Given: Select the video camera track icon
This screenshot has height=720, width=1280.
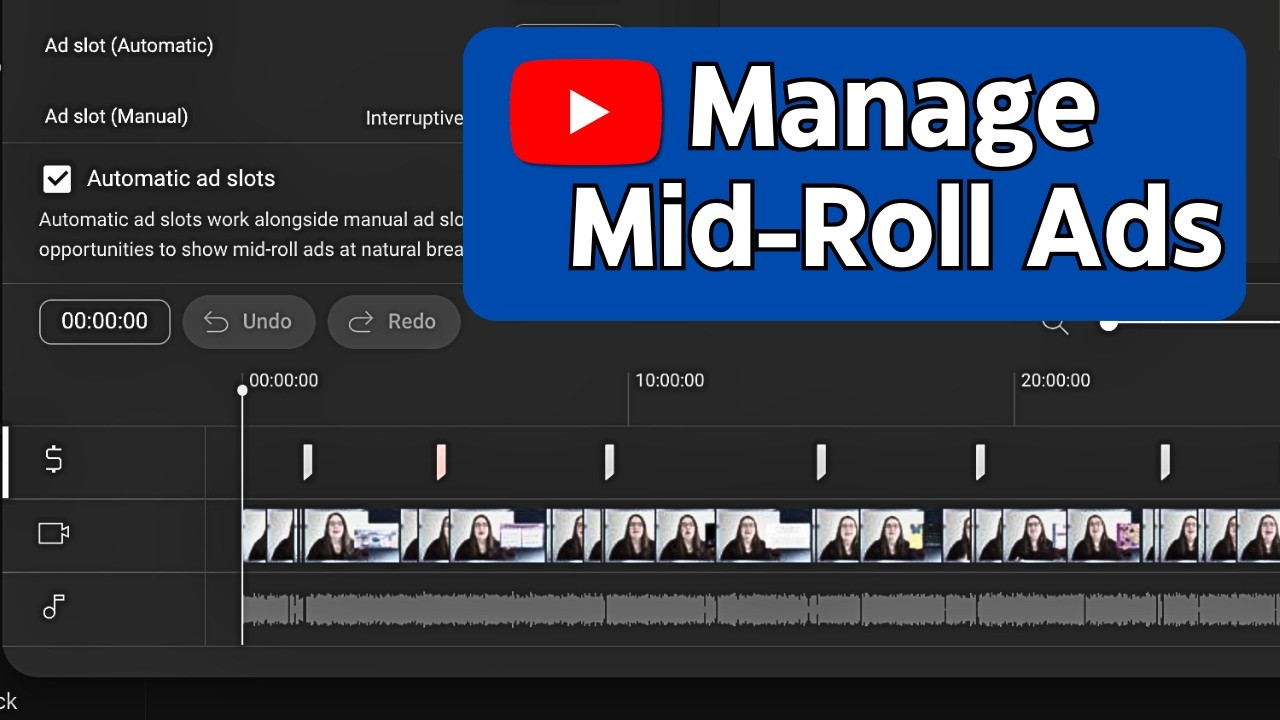Looking at the screenshot, I should (54, 534).
